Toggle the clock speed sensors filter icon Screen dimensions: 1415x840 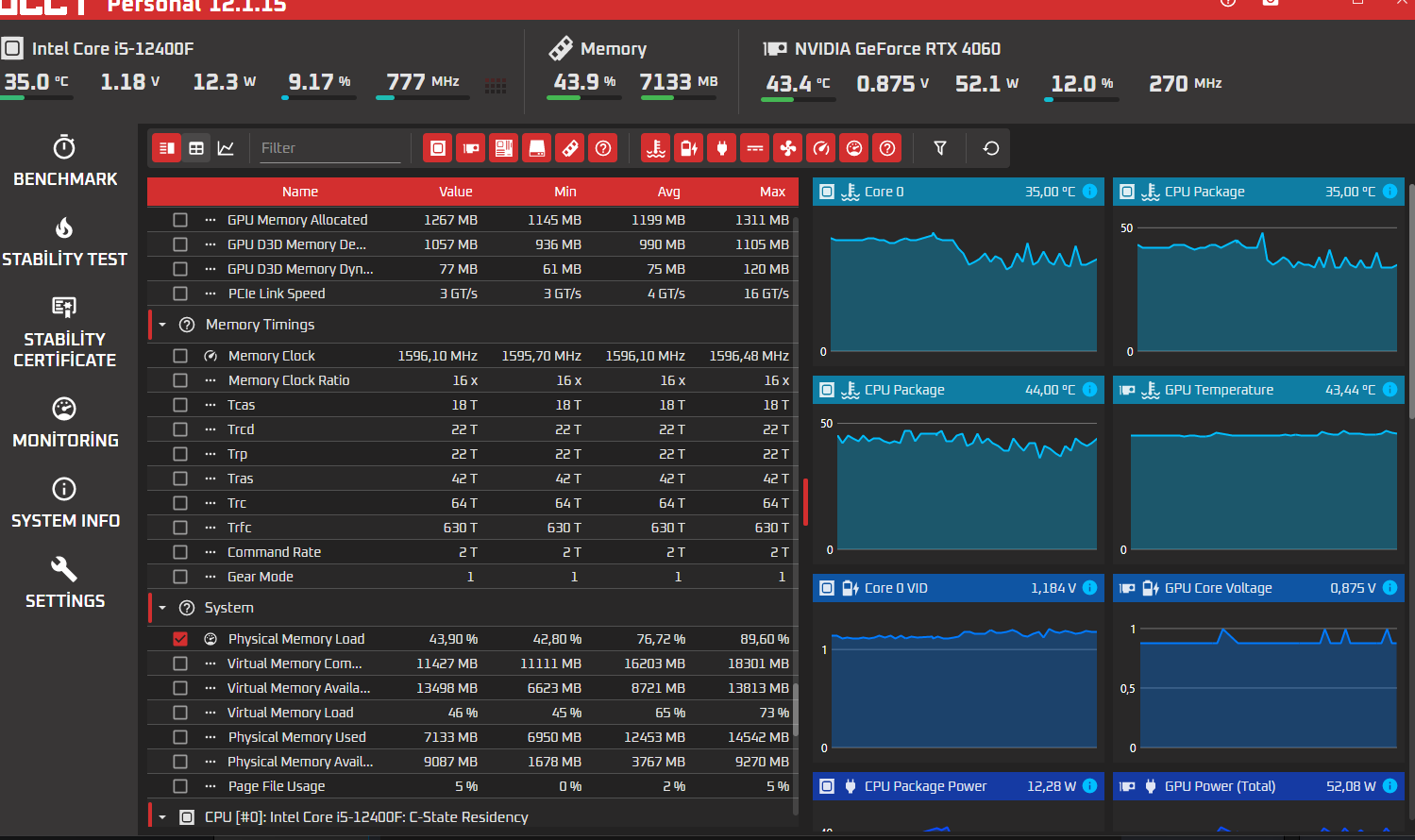tap(821, 148)
